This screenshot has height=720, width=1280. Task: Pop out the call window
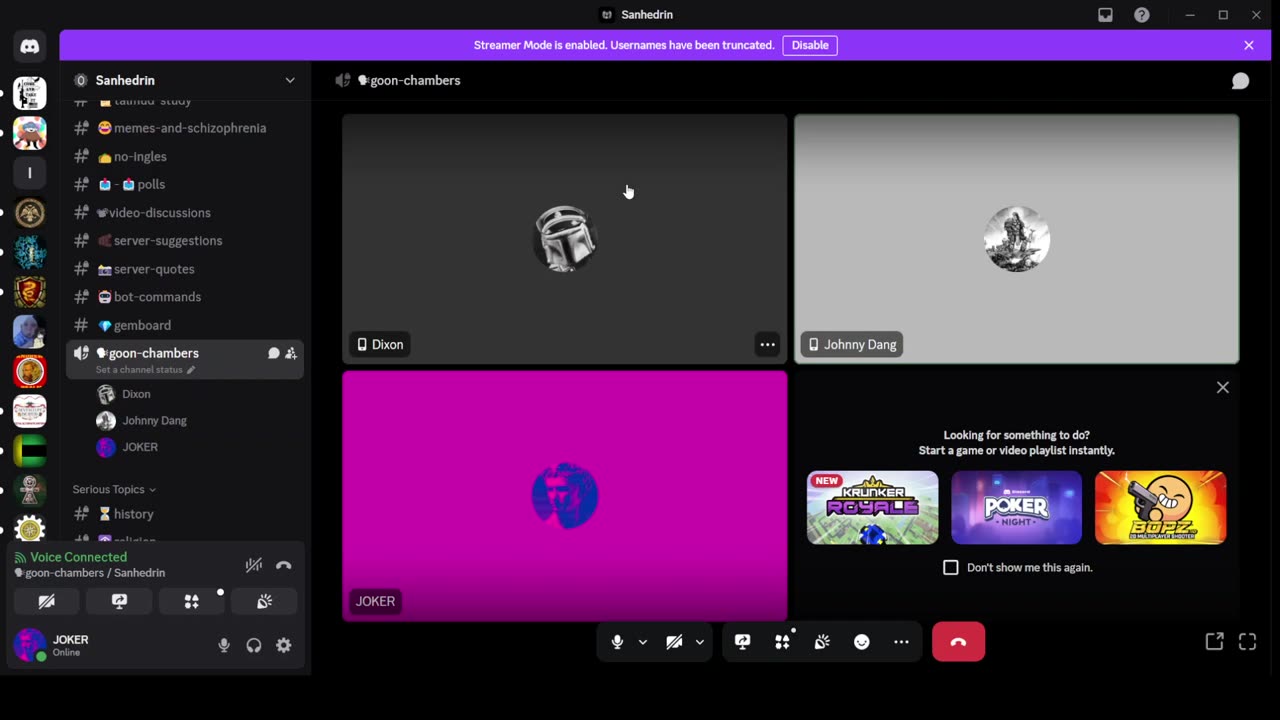1214,642
